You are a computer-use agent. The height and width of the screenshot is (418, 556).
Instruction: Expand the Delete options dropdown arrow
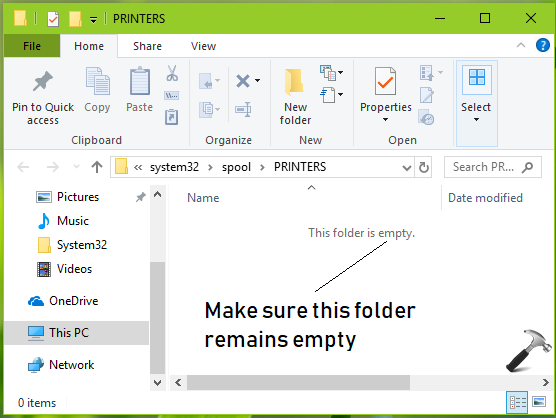tap(258, 80)
